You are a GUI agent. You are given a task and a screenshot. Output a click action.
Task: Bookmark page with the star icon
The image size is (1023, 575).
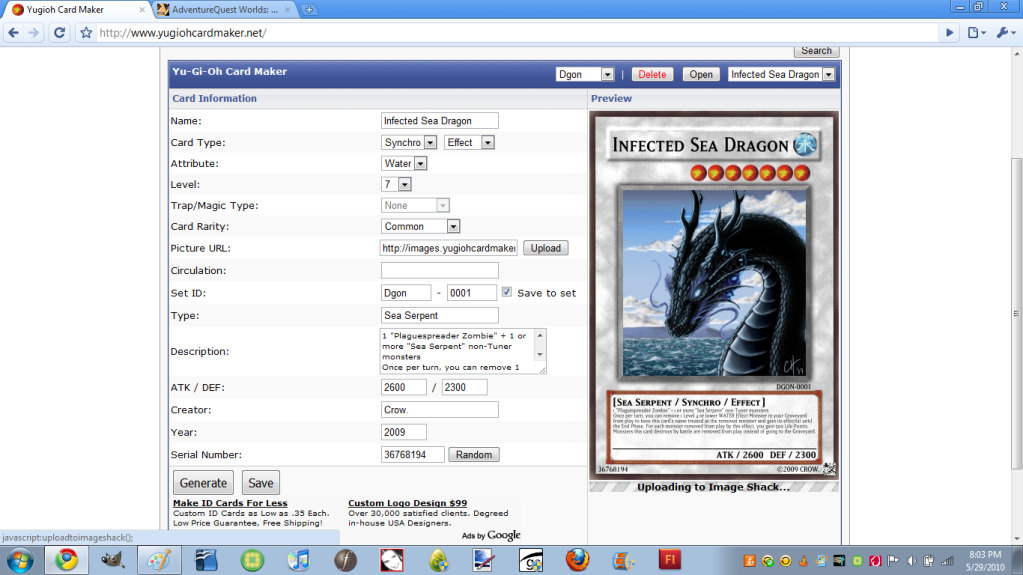86,32
